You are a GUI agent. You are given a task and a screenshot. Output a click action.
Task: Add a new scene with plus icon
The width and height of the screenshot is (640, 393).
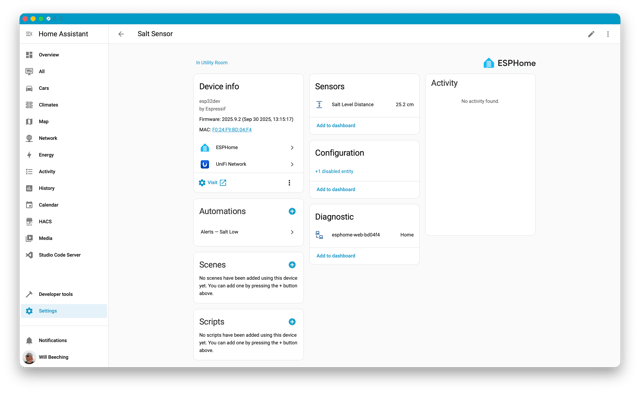292,265
